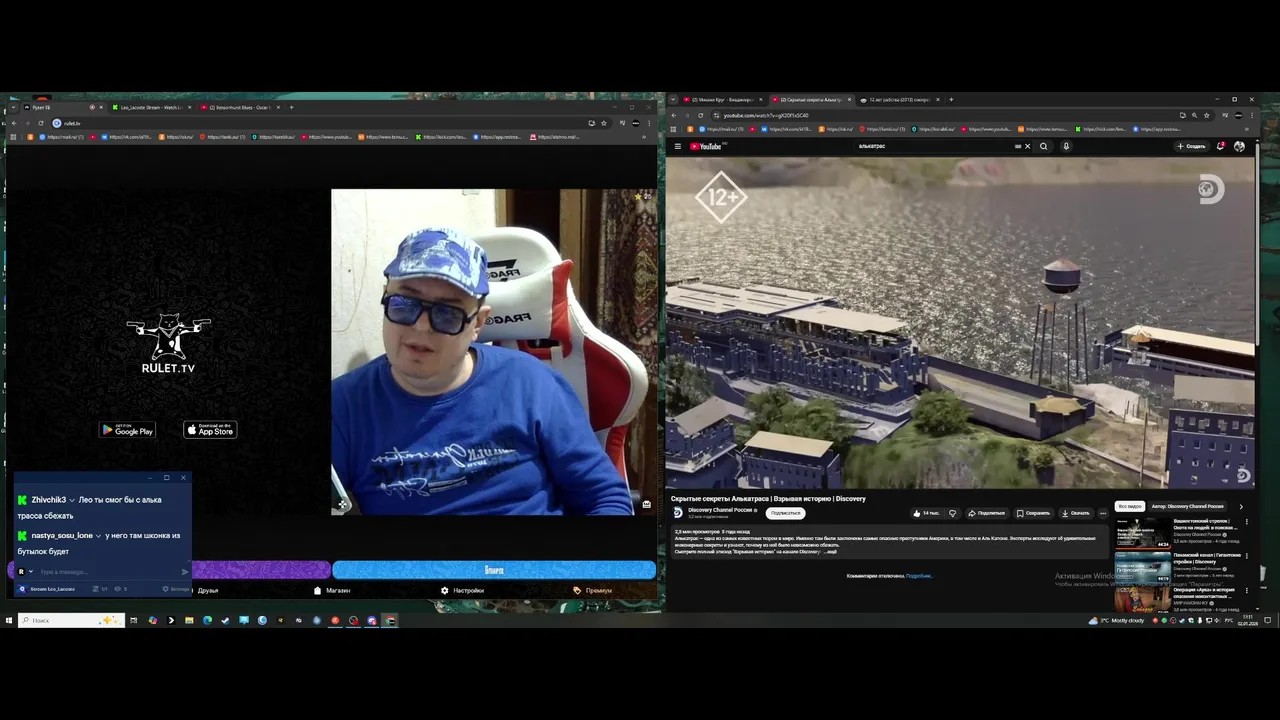
Task: Click the rulet.tv raccoon logo
Action: tap(168, 343)
